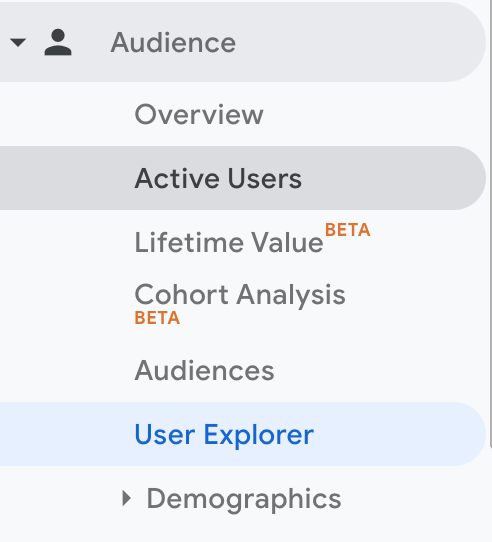Viewport: 492px width, 542px height.
Task: Click the BETA badge beside Lifetime Value
Action: pos(347,230)
